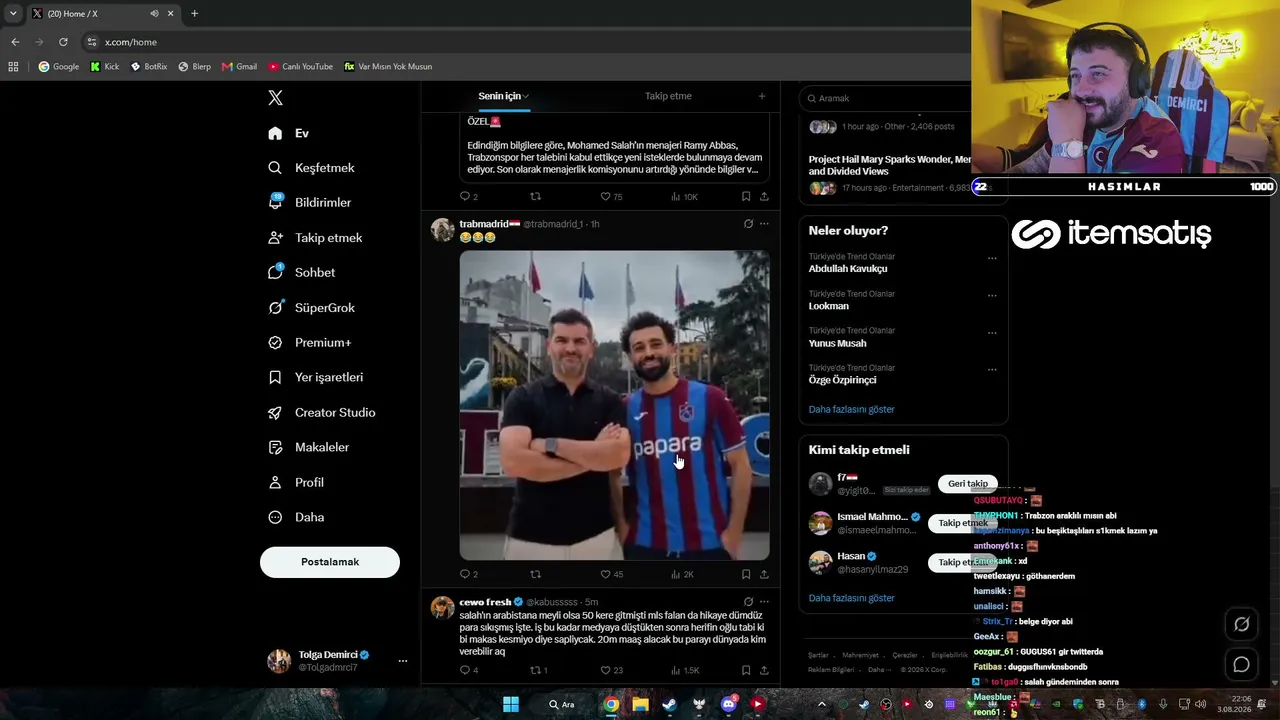Screen dimensions: 1280x720
Task: Mute the X browser tab audio
Action: click(154, 14)
